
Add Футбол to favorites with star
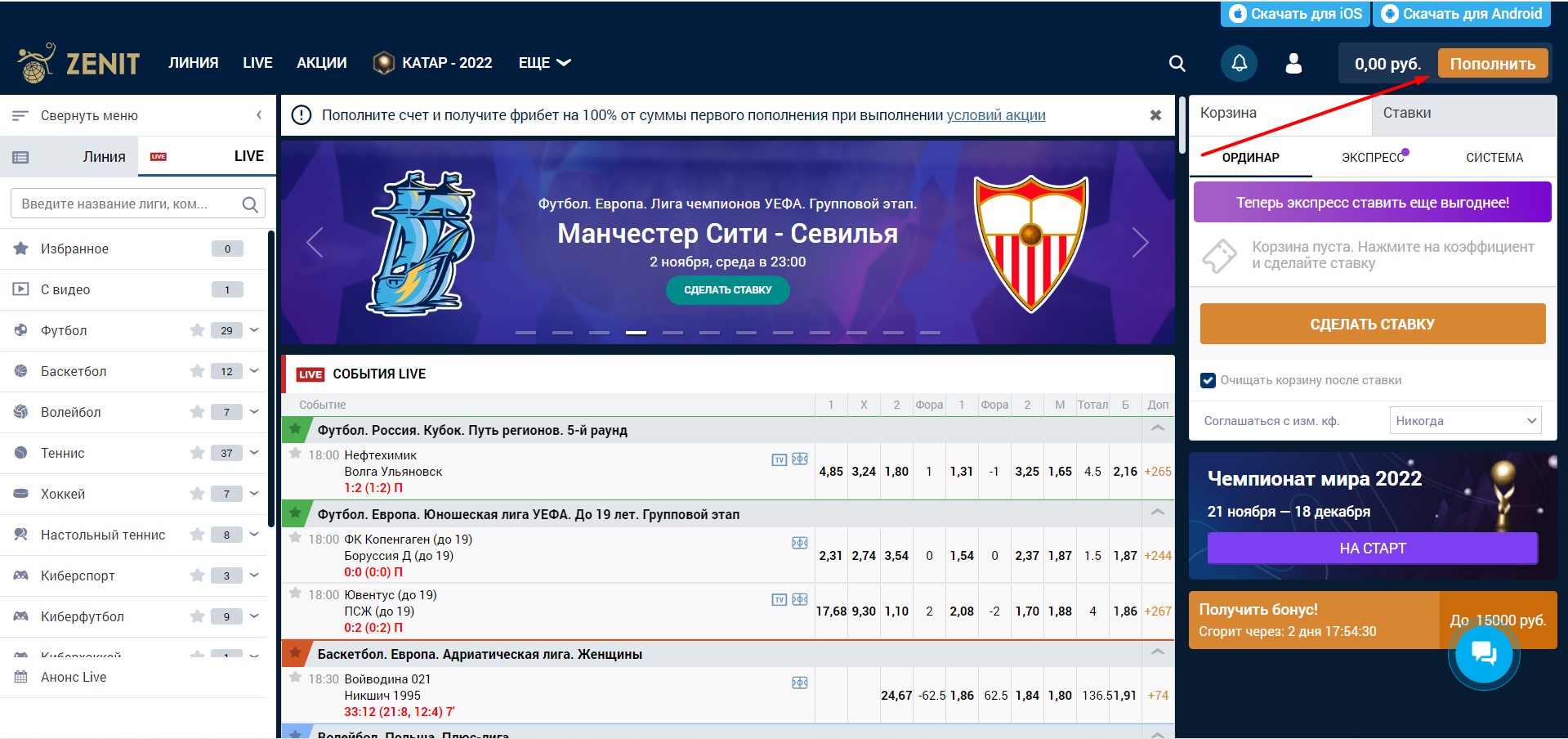197,330
